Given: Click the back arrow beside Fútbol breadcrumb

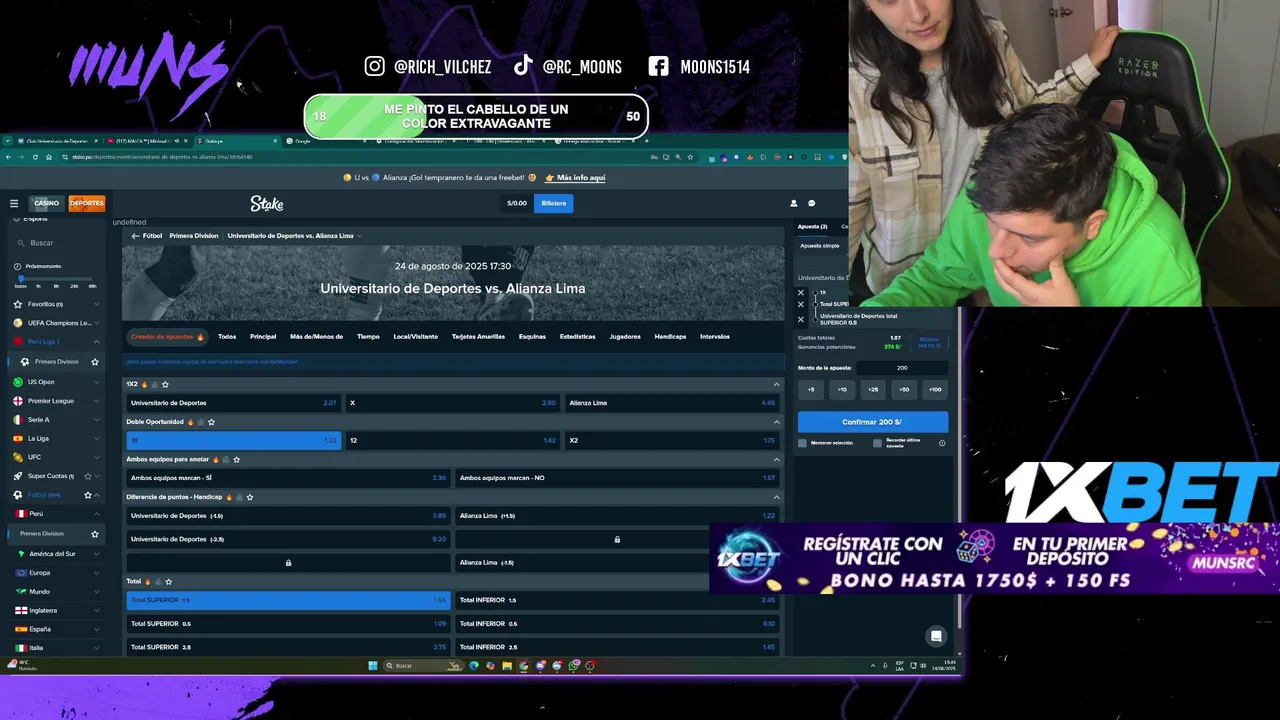Looking at the screenshot, I should tap(135, 236).
